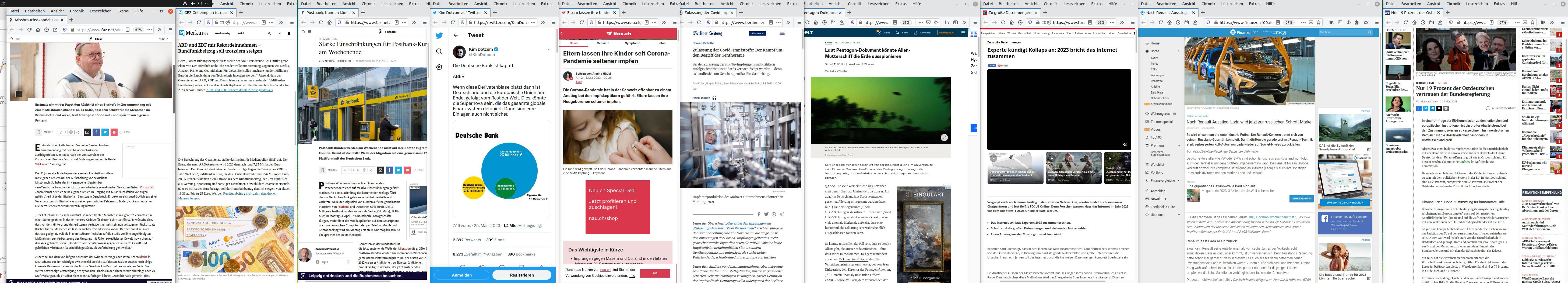Open Twitter settings gear in sidebar
The width and height of the screenshot is (1568, 283).
pyautogui.click(x=439, y=67)
